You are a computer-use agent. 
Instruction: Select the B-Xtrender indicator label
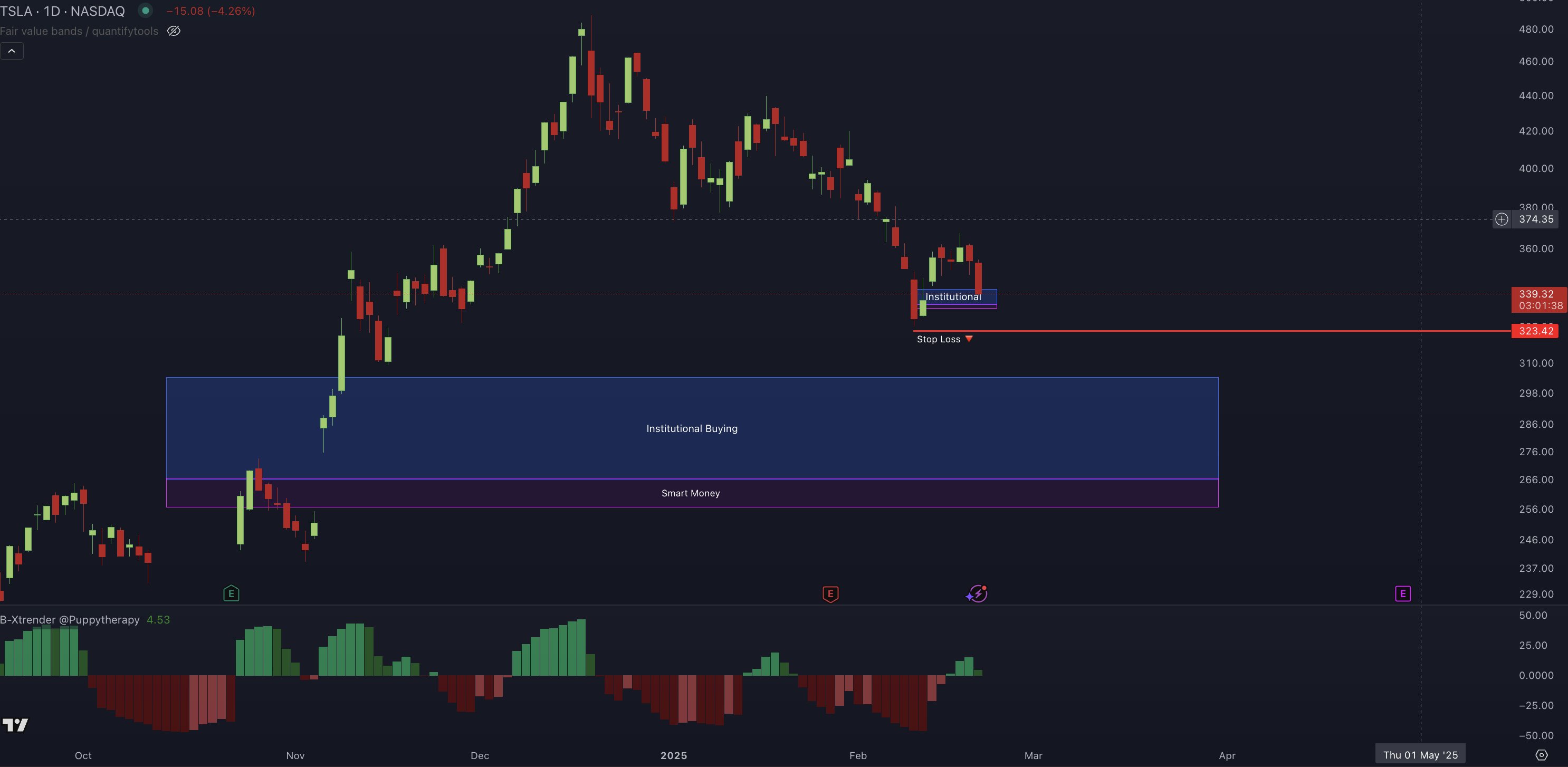[70, 620]
